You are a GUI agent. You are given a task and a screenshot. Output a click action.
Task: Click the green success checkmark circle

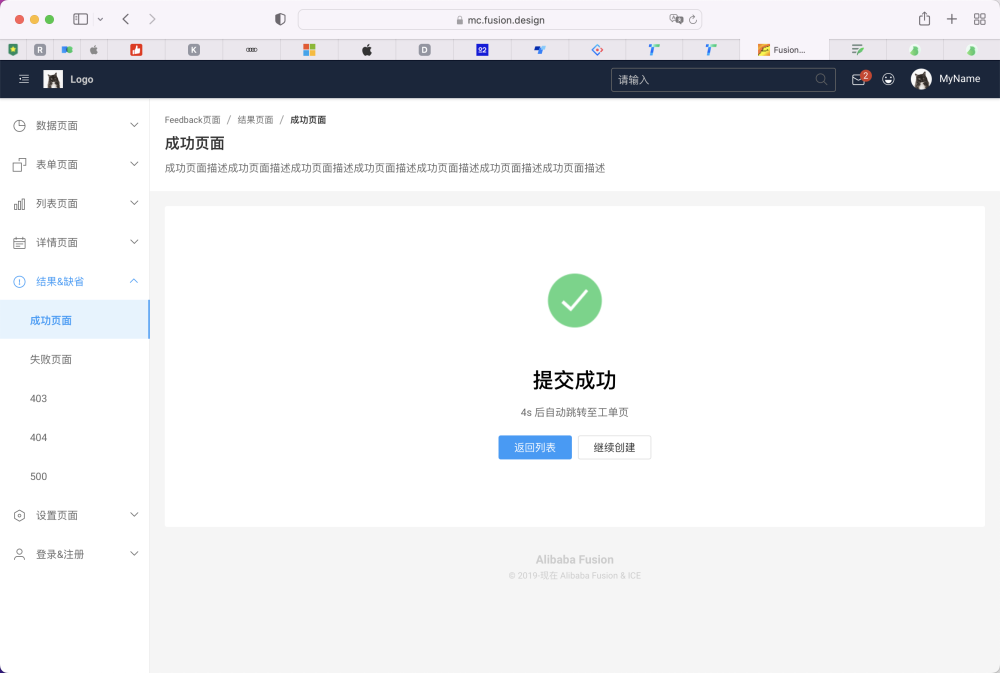click(574, 300)
